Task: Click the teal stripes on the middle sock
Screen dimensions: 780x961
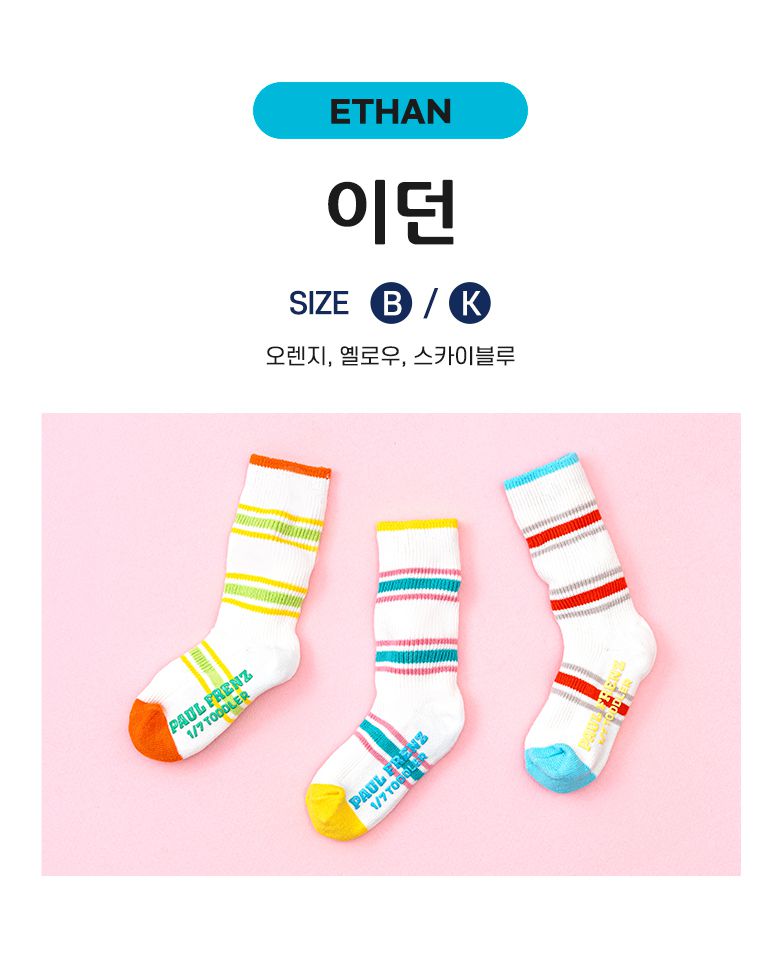Action: tap(417, 620)
